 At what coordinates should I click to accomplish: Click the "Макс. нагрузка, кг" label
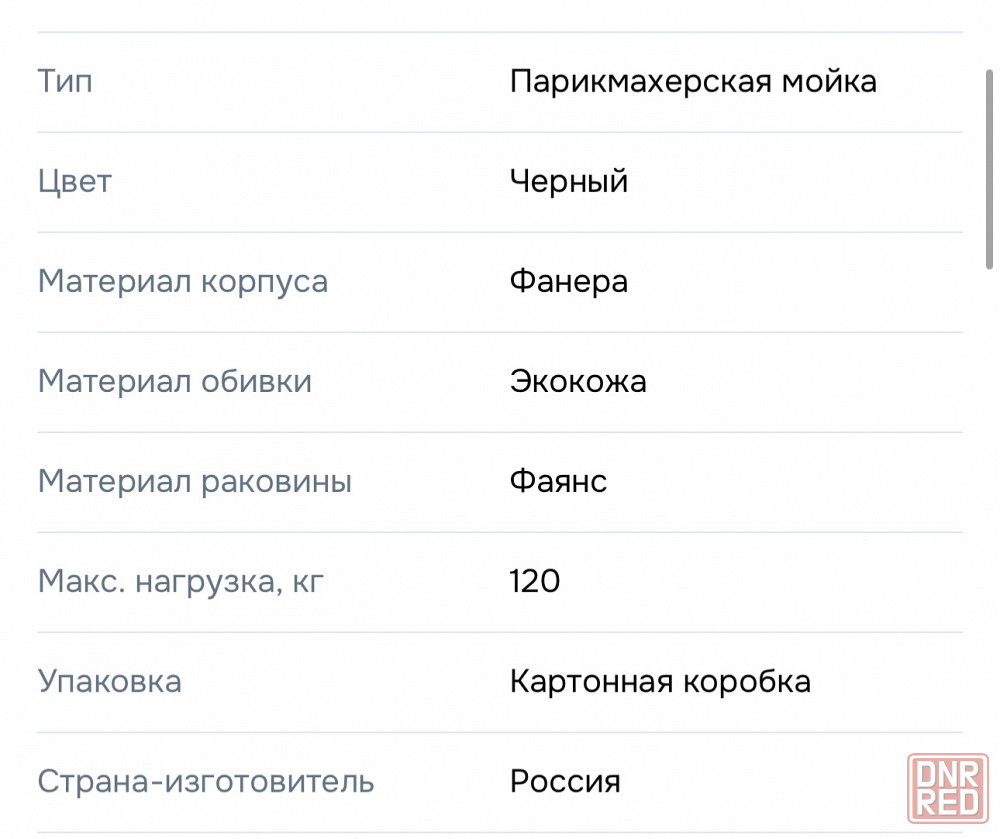pos(181,581)
